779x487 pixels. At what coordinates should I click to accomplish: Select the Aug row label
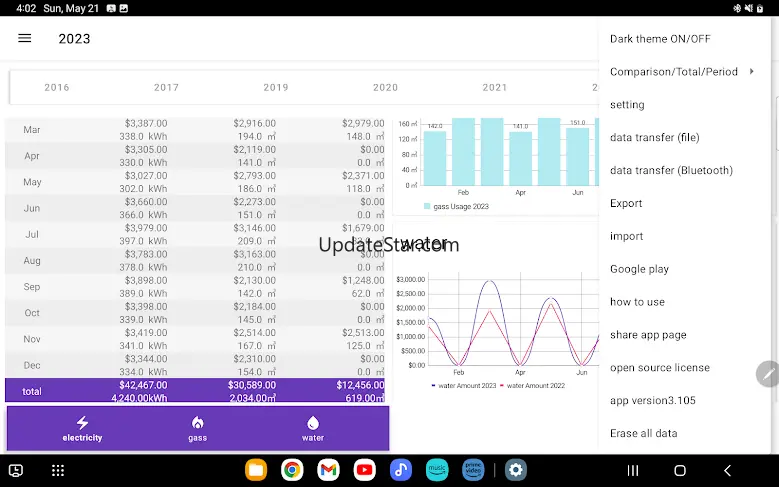coord(32,260)
